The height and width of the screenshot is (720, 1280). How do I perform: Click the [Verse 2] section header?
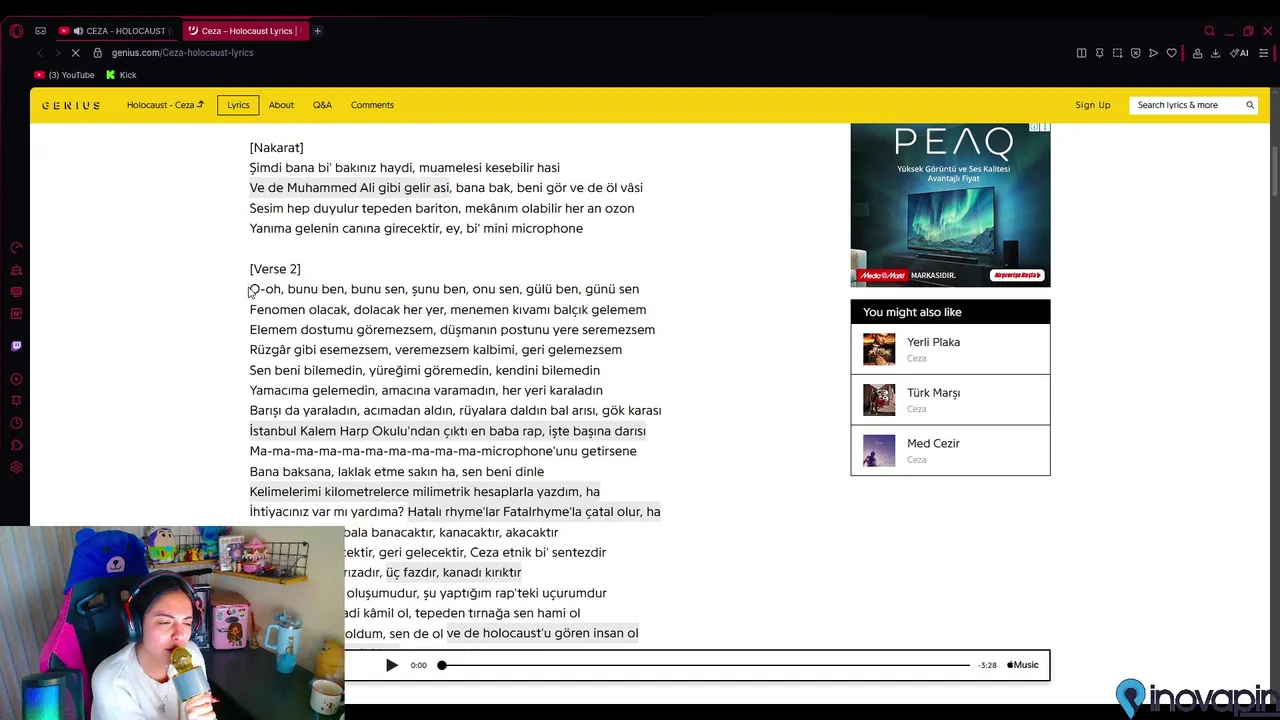pyautogui.click(x=275, y=269)
